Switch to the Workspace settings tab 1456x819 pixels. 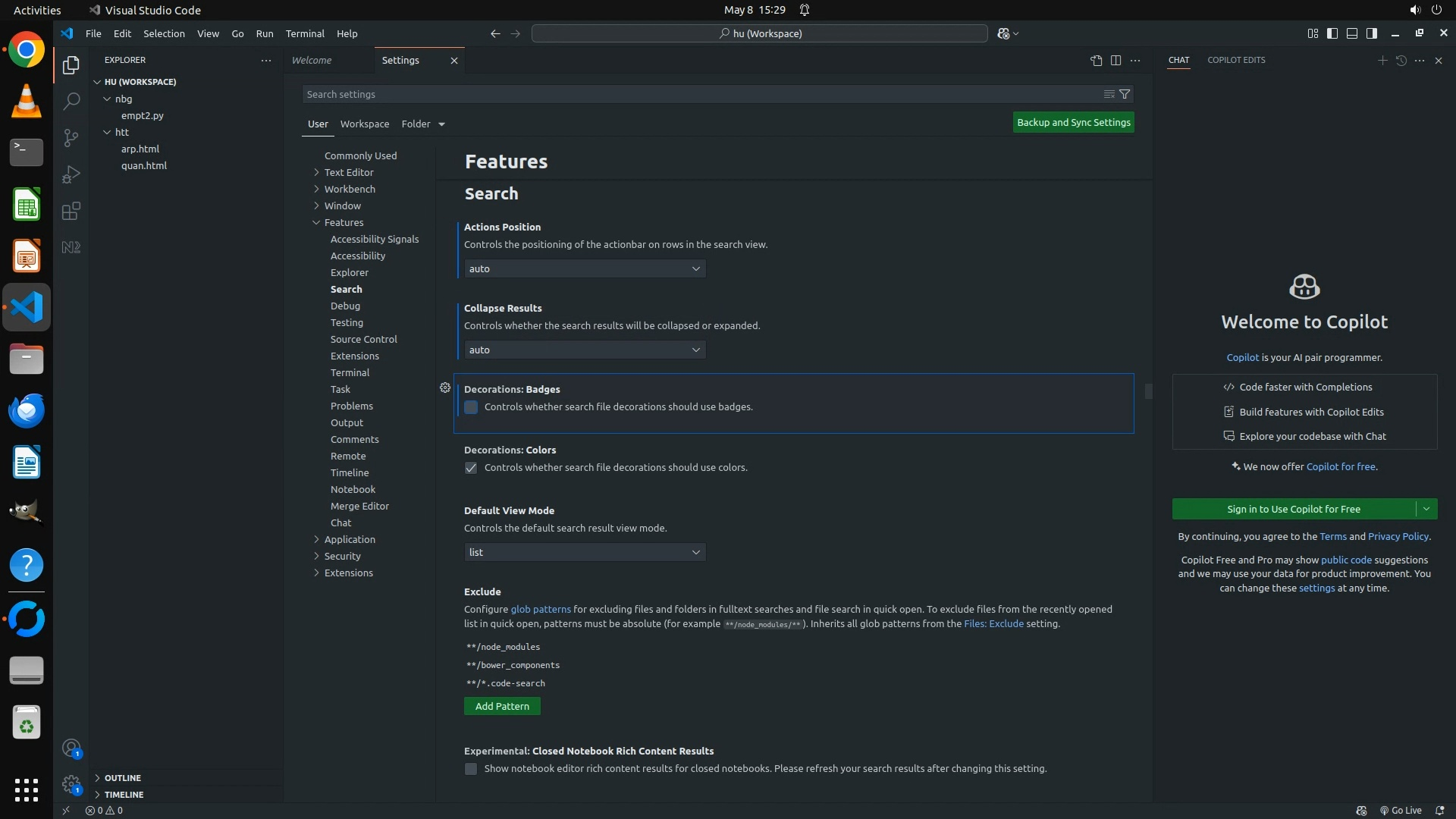tap(364, 124)
